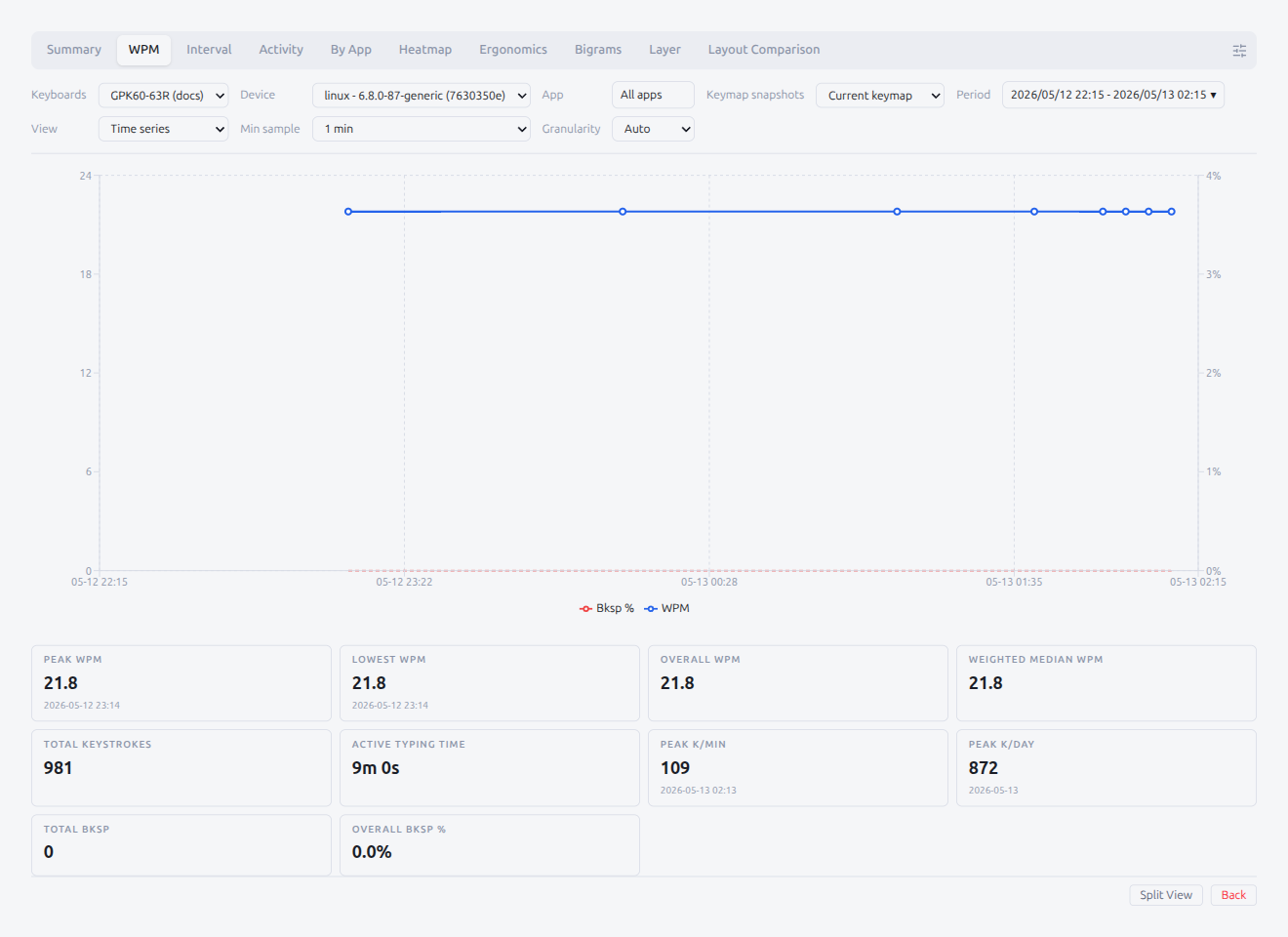This screenshot has height=937, width=1288.
Task: Change the View dropdown from Time series
Action: [163, 129]
